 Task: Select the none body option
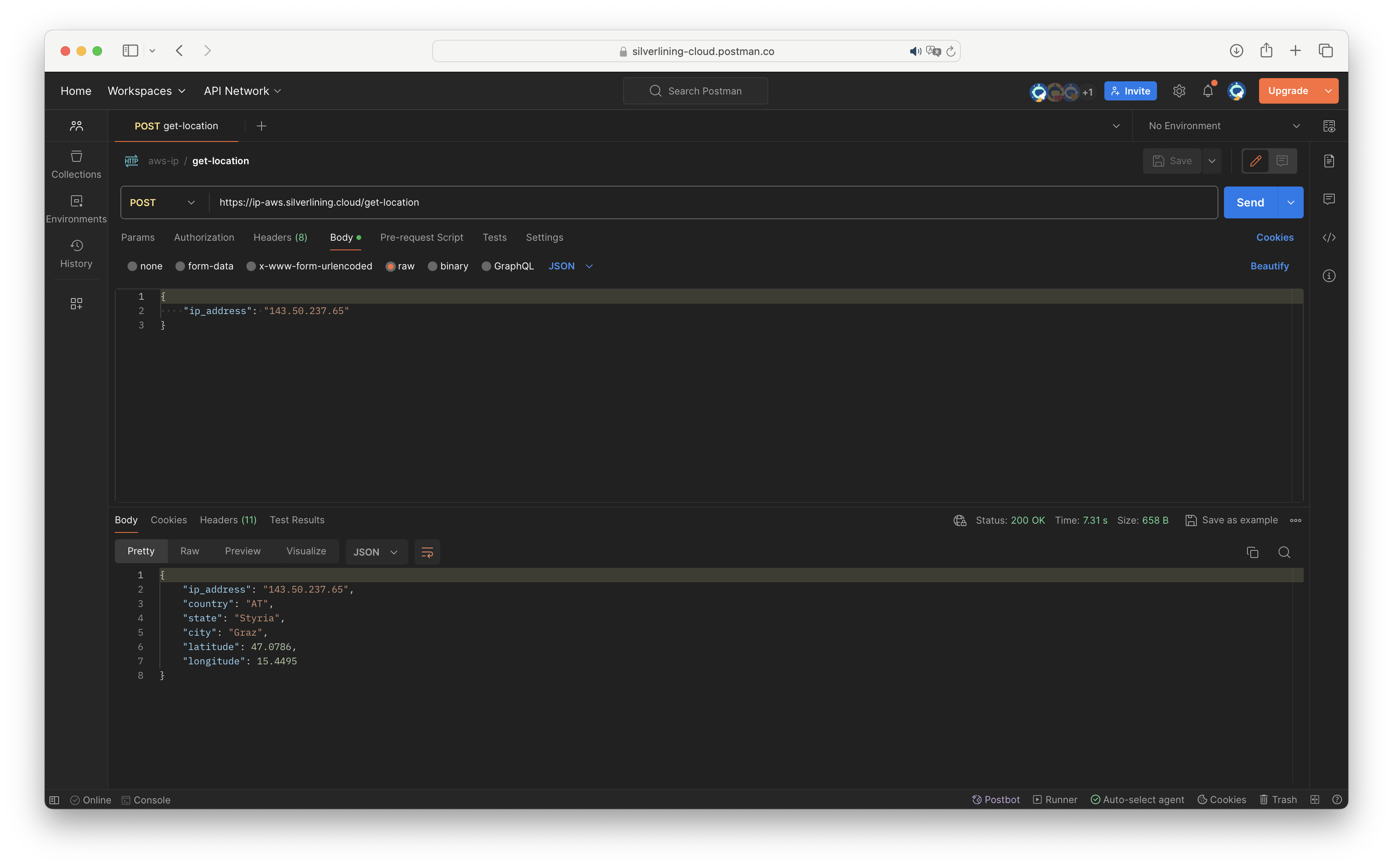pyautogui.click(x=133, y=266)
